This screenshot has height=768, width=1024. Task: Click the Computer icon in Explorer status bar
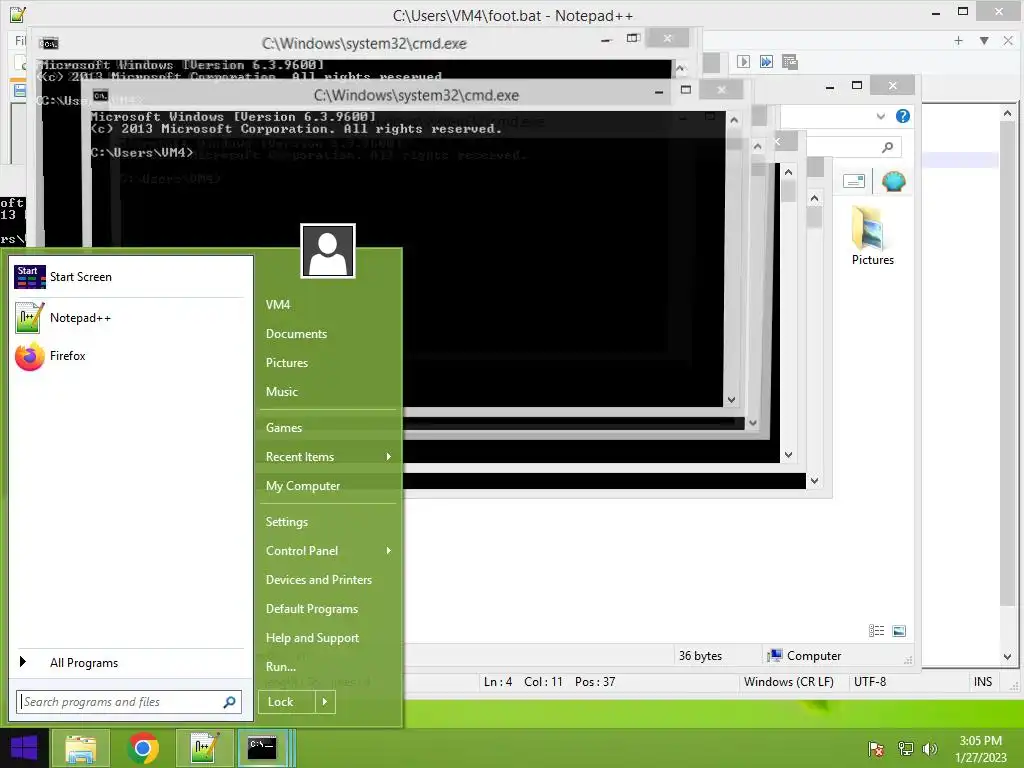pyautogui.click(x=775, y=655)
